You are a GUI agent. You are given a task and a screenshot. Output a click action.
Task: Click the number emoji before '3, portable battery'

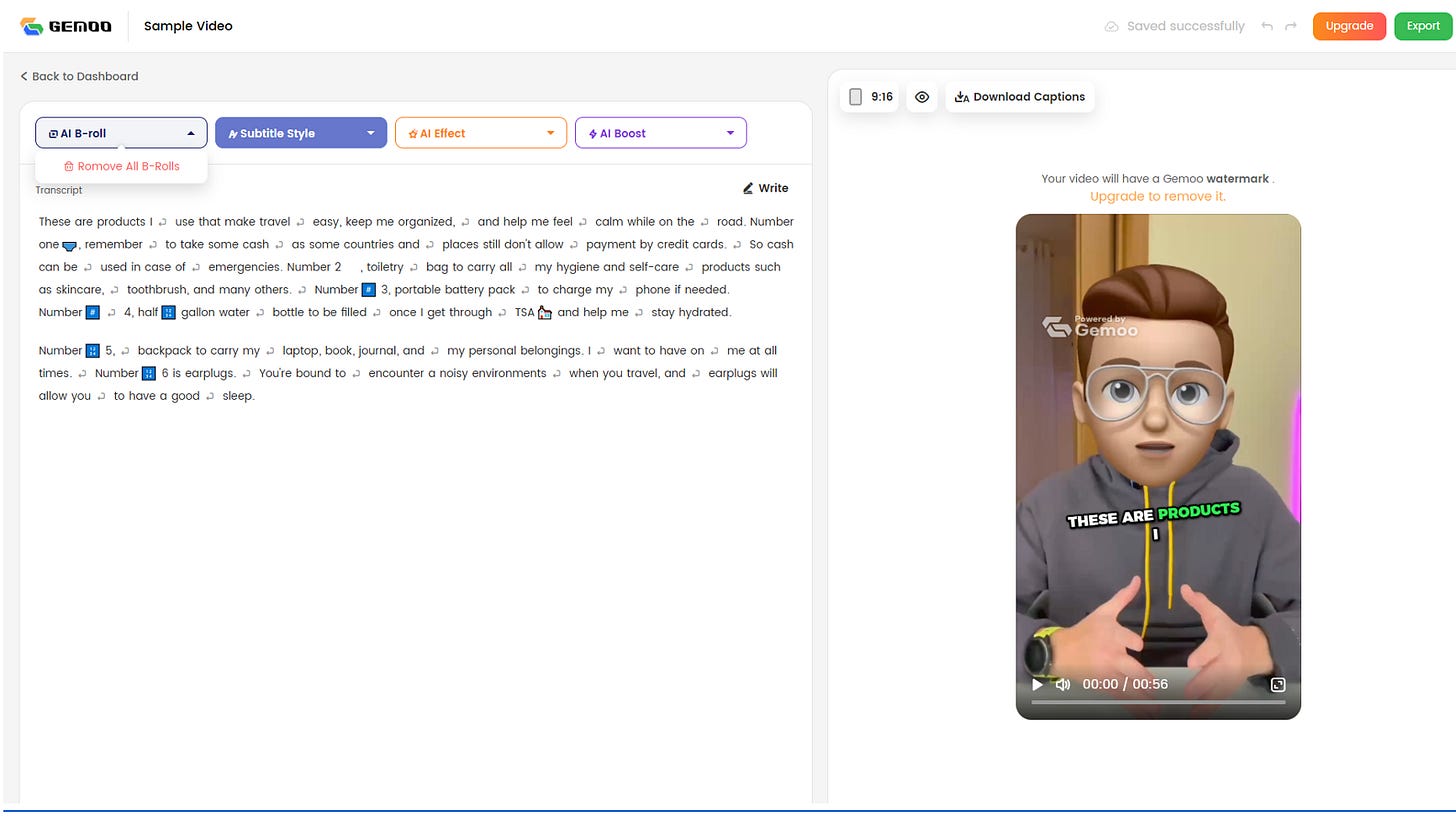click(x=368, y=290)
